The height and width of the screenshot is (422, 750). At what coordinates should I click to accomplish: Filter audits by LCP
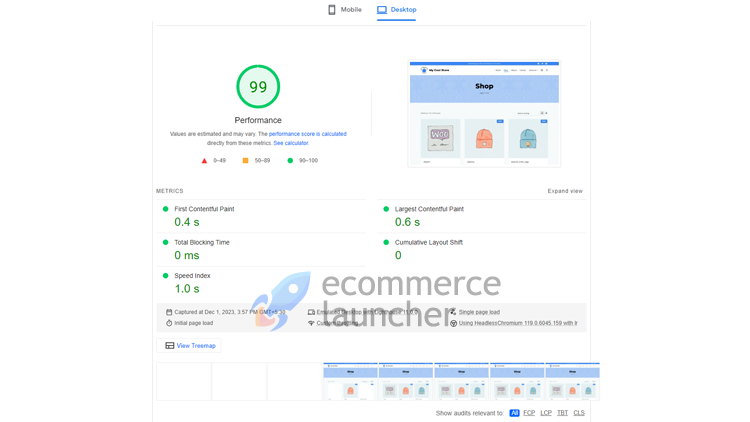(x=546, y=413)
